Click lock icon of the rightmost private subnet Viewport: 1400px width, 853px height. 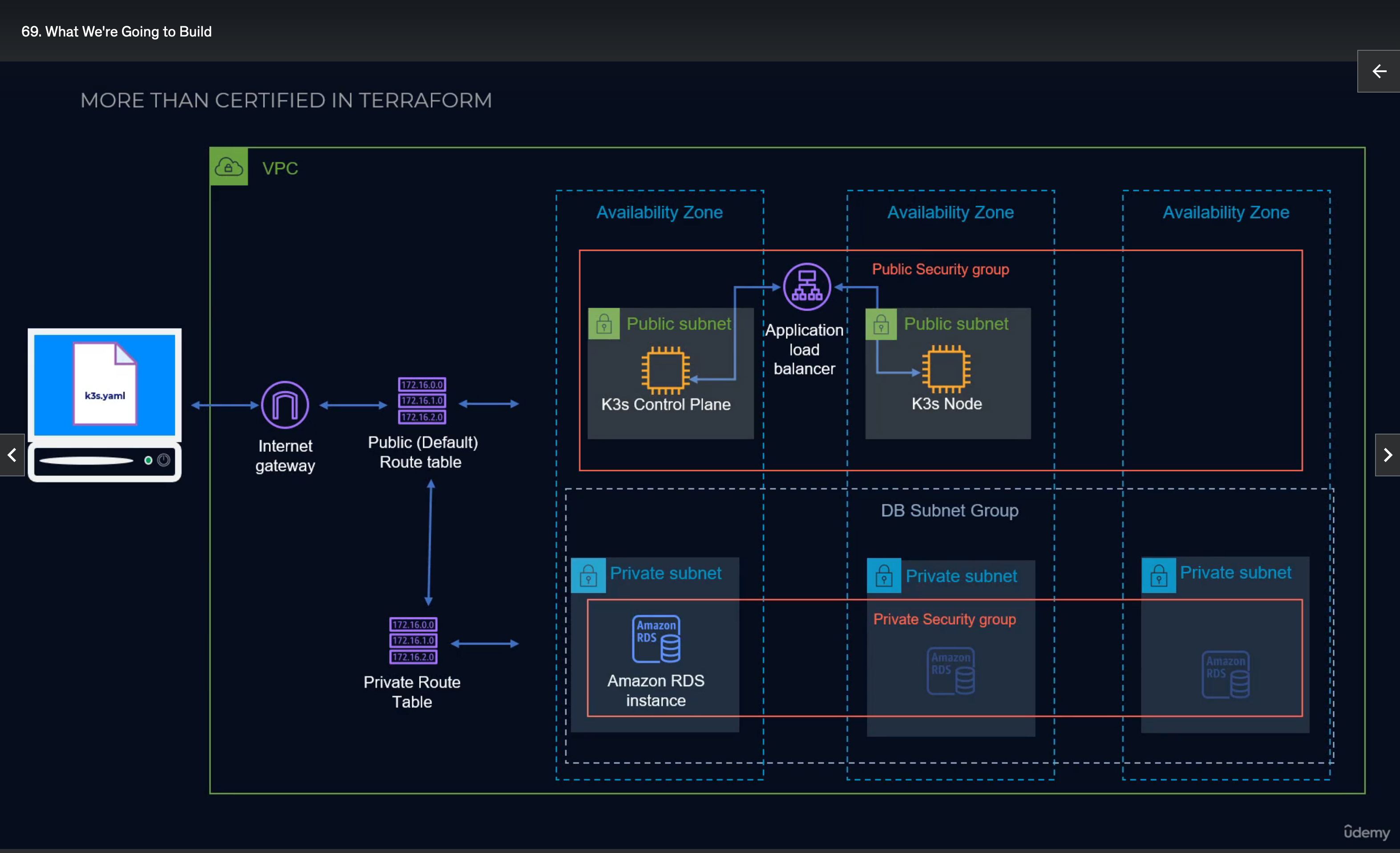(1158, 575)
